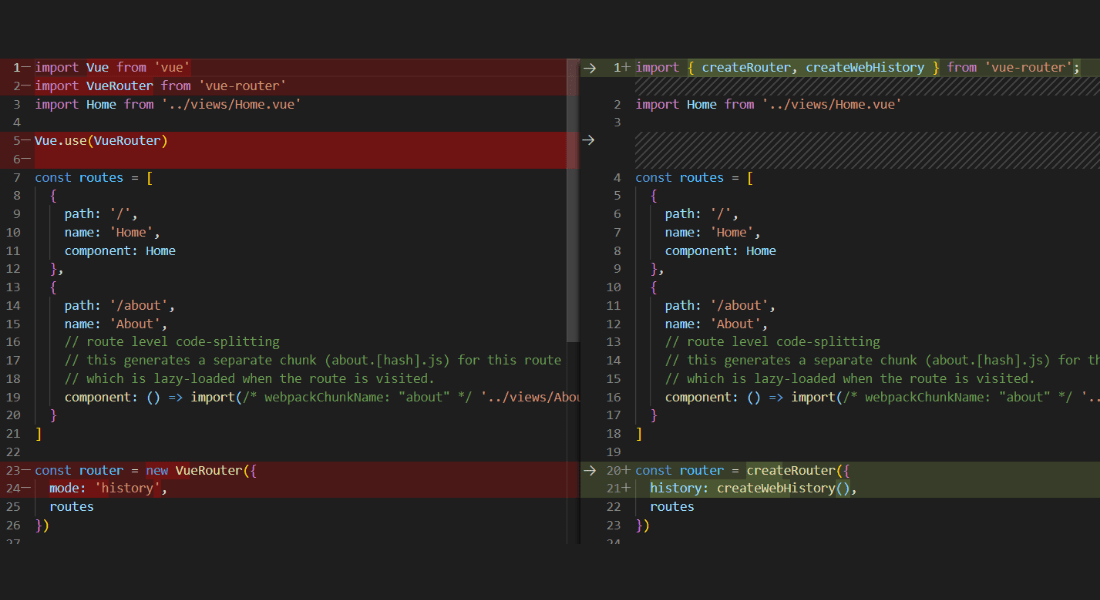The height and width of the screenshot is (600, 1100).
Task: Click "name: 'Home'," in the left pane
Action: pyautogui.click(x=112, y=232)
